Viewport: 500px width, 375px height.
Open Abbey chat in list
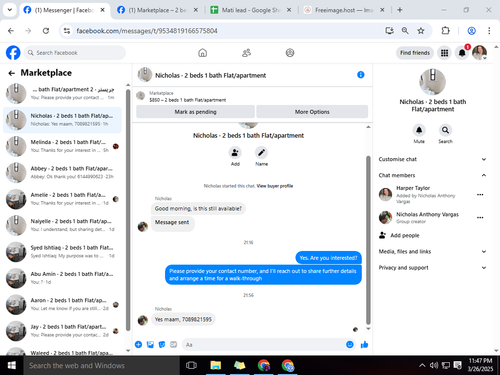coord(62,172)
